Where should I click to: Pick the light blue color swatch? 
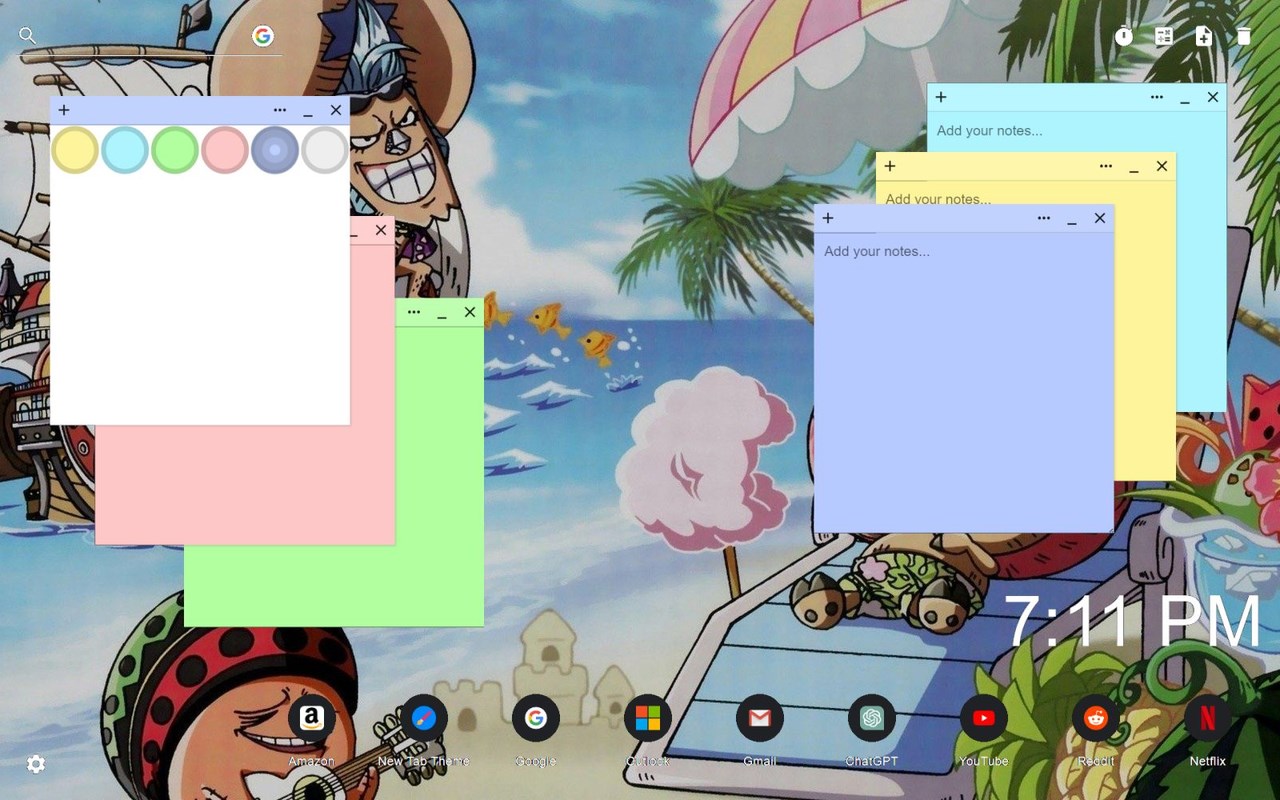(x=125, y=150)
